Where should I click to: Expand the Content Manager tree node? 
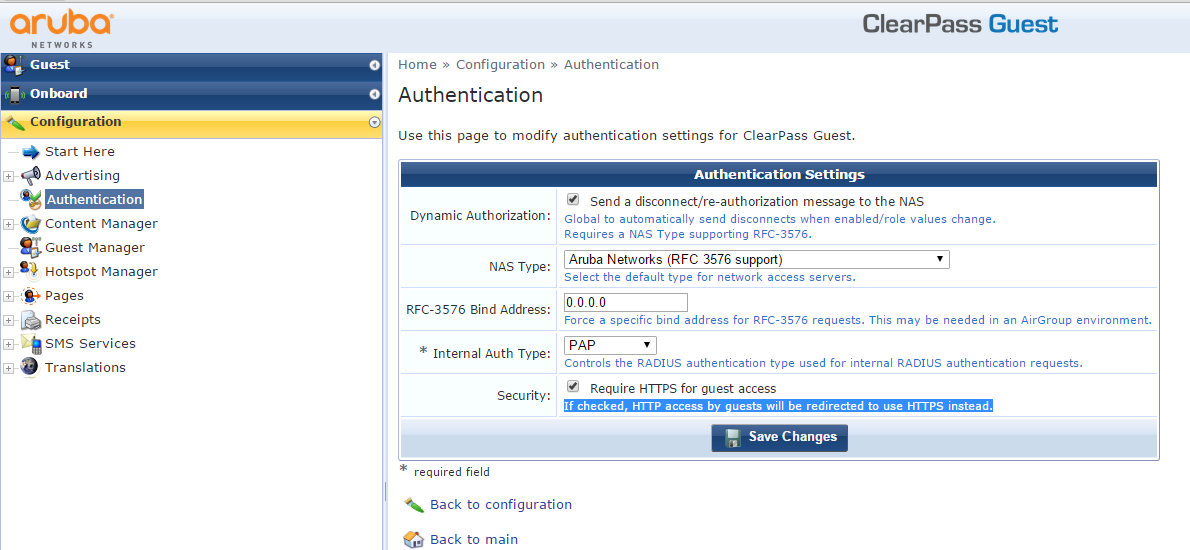tap(8, 224)
